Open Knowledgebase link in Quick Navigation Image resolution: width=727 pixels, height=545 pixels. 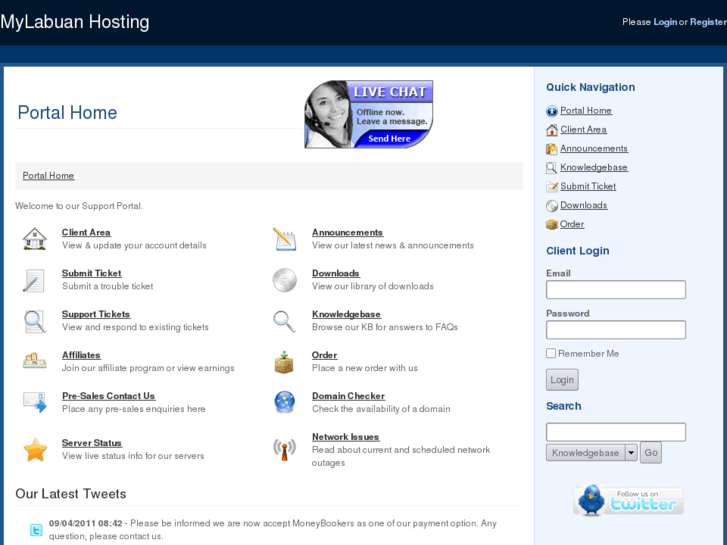tap(594, 167)
